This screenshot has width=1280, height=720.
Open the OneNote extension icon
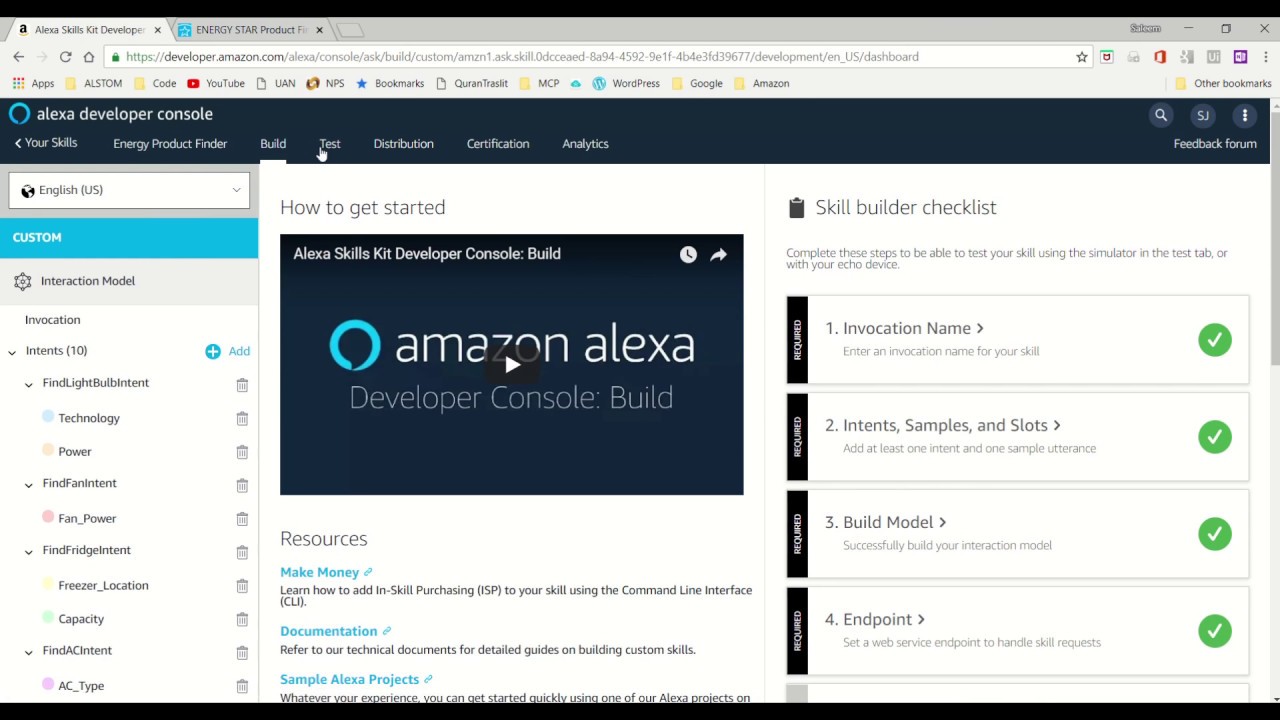1240,57
